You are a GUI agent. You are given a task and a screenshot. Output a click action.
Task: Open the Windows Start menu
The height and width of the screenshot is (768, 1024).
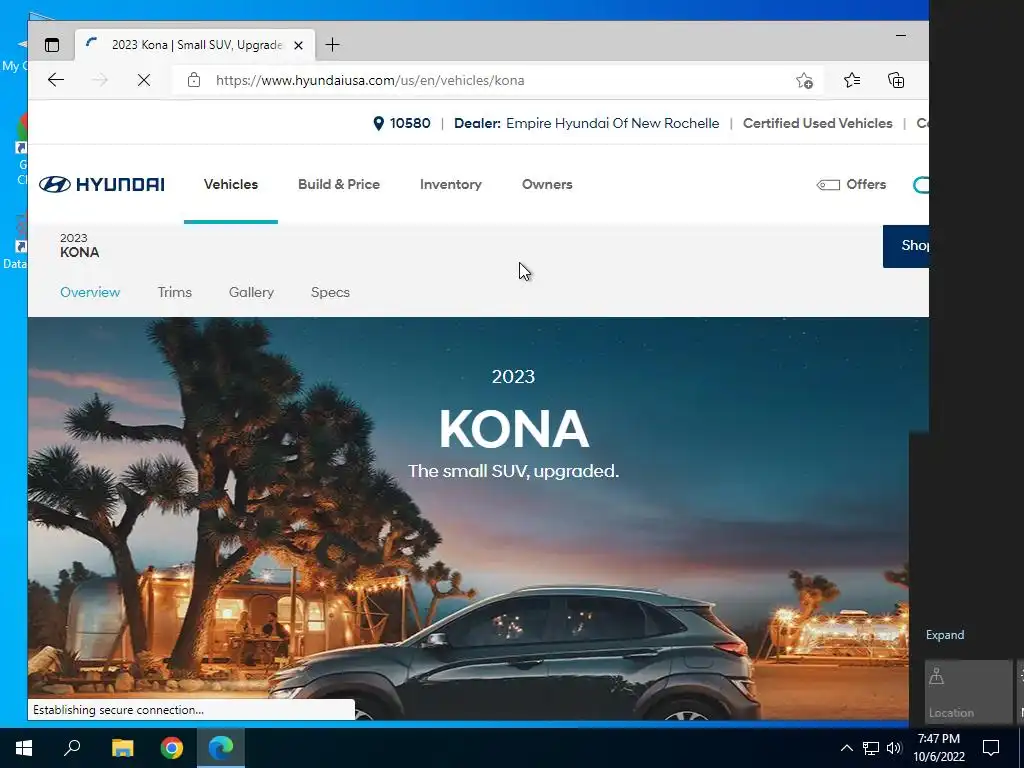(24, 748)
